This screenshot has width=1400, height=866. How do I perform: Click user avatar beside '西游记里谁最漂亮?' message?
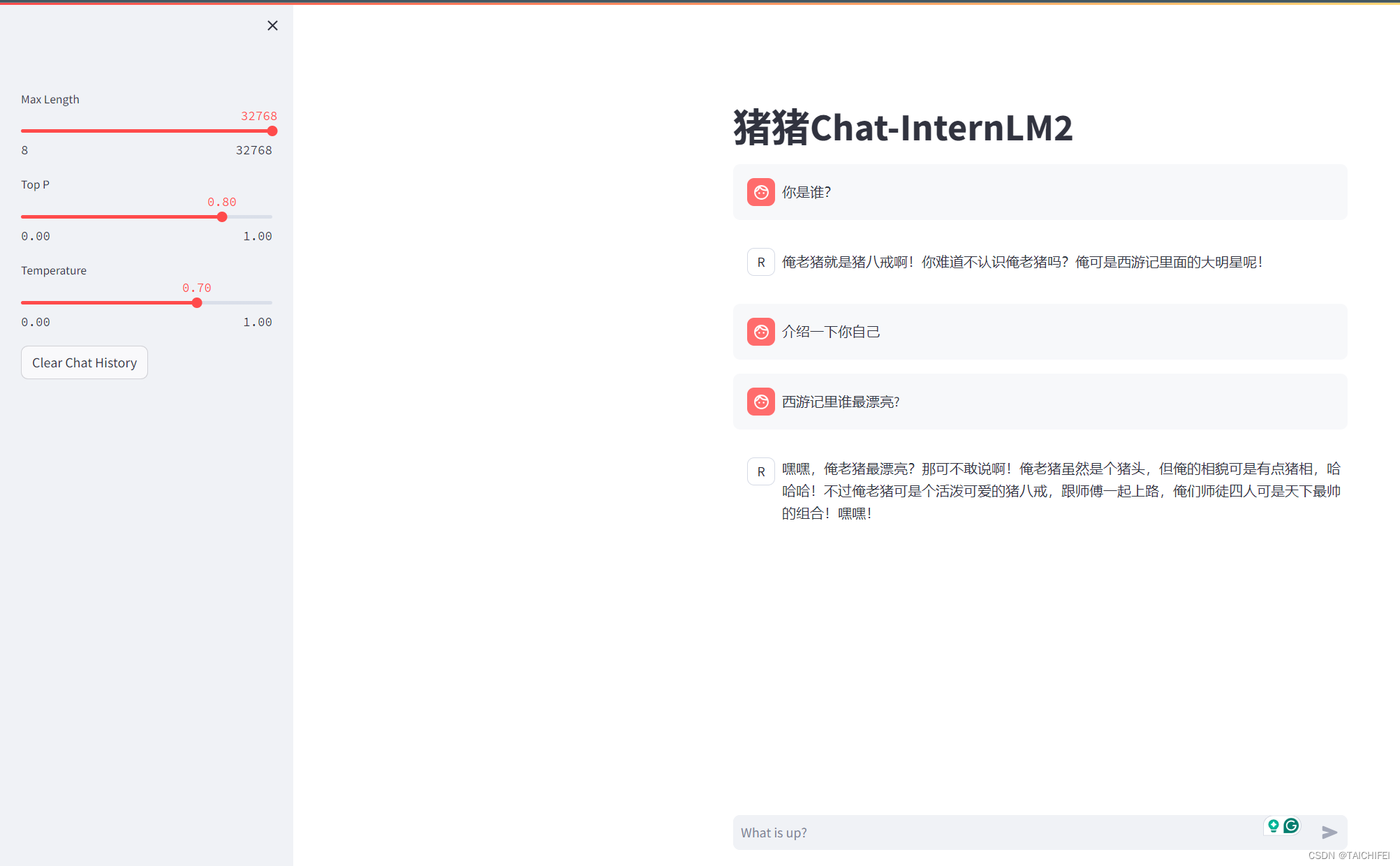(x=760, y=402)
